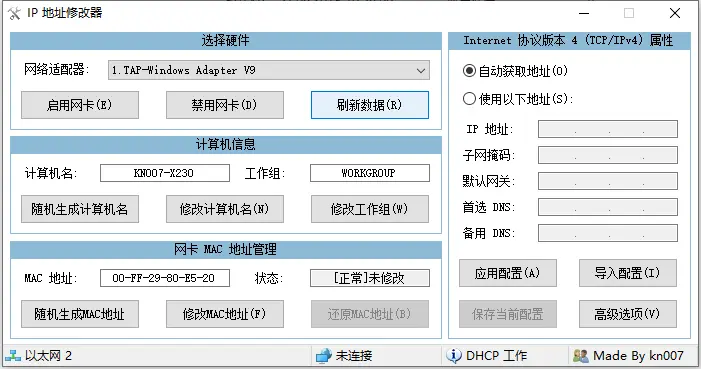
Task: Click the 默认网关 input field
Action: [608, 181]
